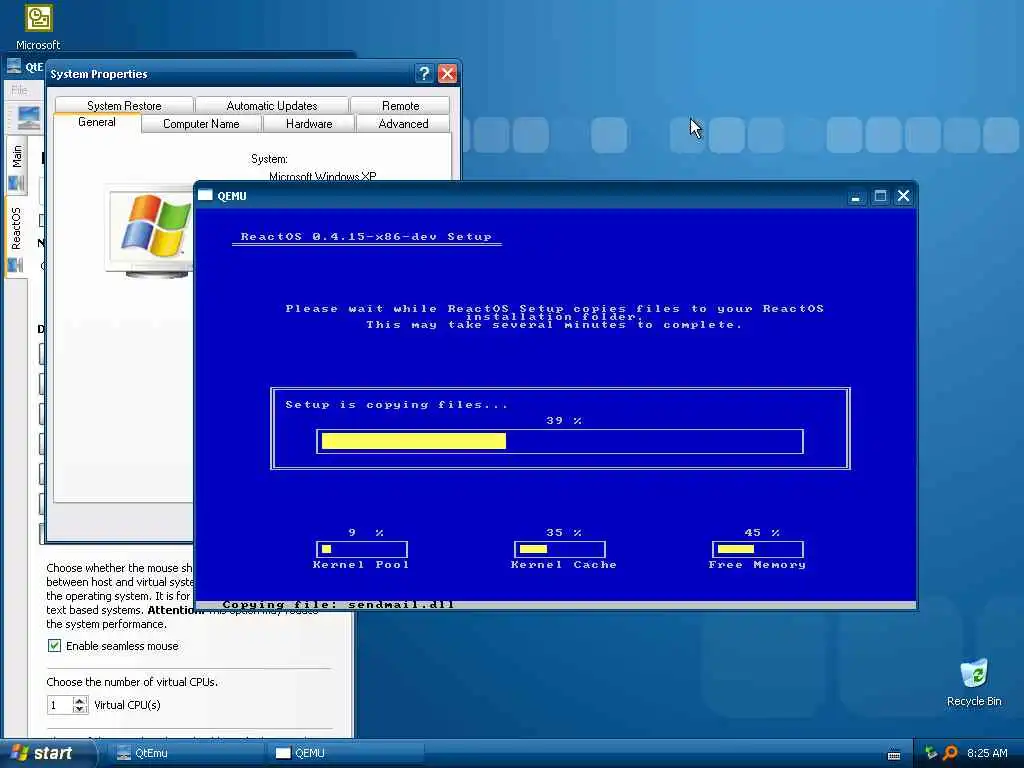Screen dimensions: 1024x768
Task: Click the setup file copying progress bar
Action: point(560,441)
